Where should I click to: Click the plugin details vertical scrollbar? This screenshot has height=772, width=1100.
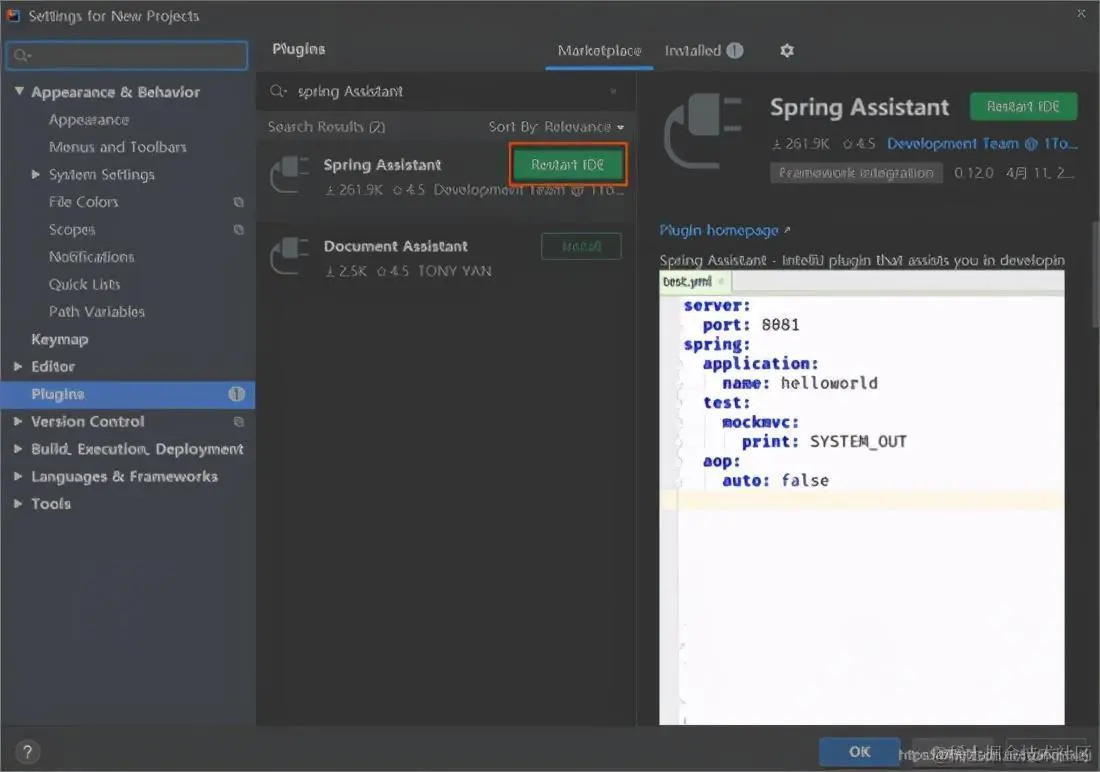point(1094,274)
